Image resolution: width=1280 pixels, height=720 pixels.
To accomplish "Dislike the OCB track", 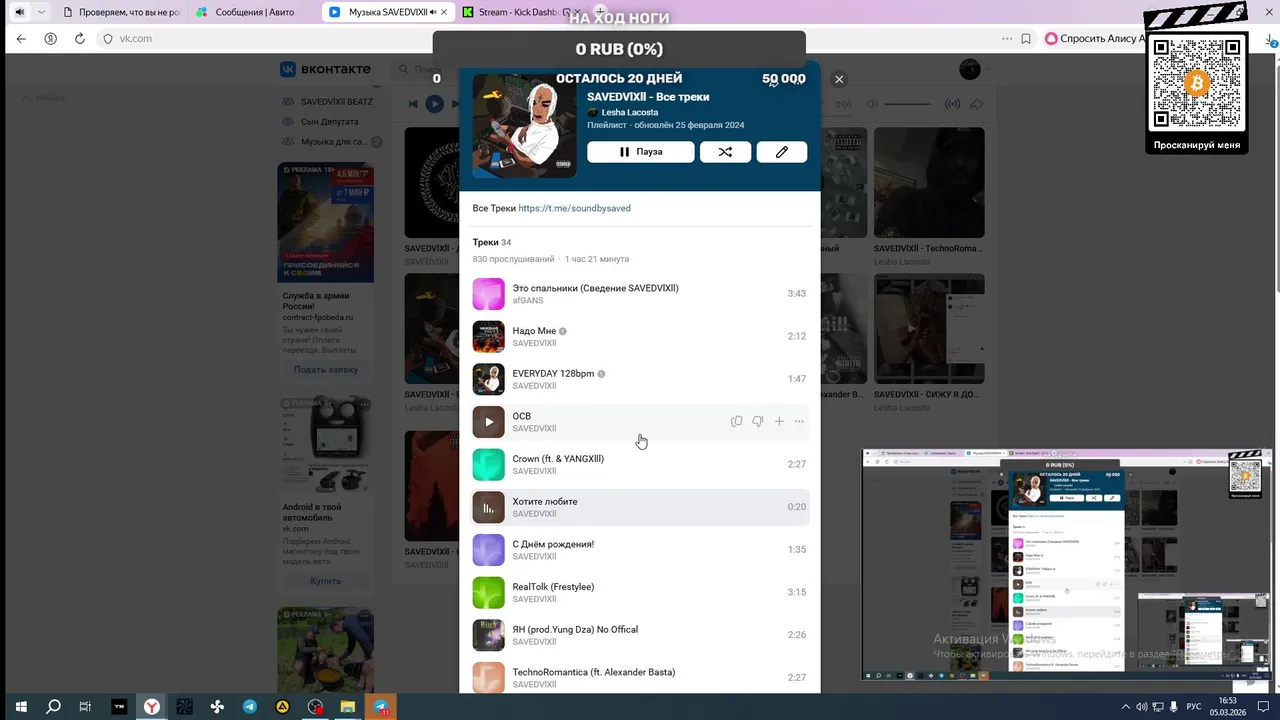I will pos(757,422).
